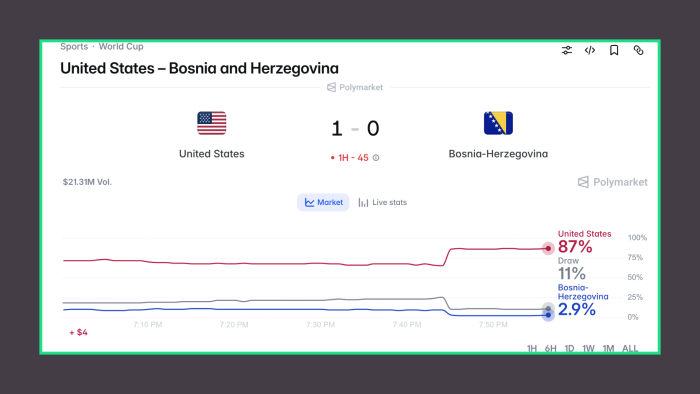Click the Bosnia-Herzegovina flag icon
The width and height of the screenshot is (700, 394).
498,123
